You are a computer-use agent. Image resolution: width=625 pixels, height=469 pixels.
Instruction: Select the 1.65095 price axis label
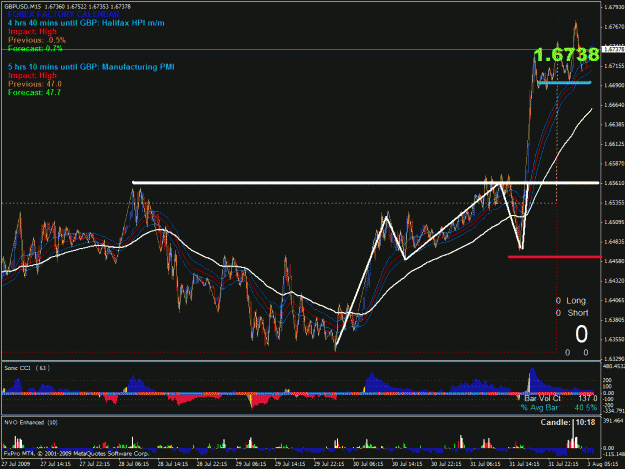point(614,222)
